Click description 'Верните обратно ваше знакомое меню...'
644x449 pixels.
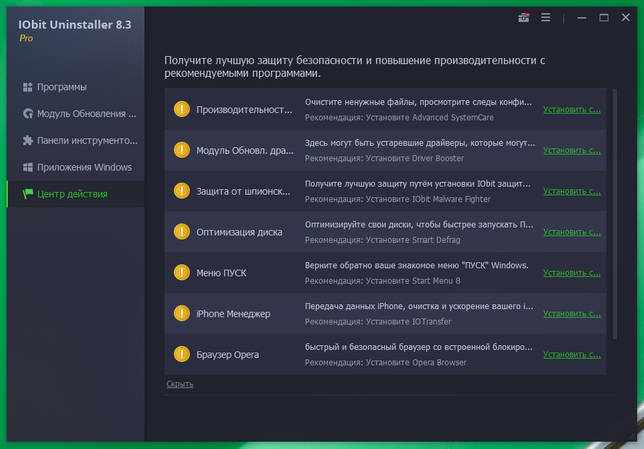tap(416, 265)
